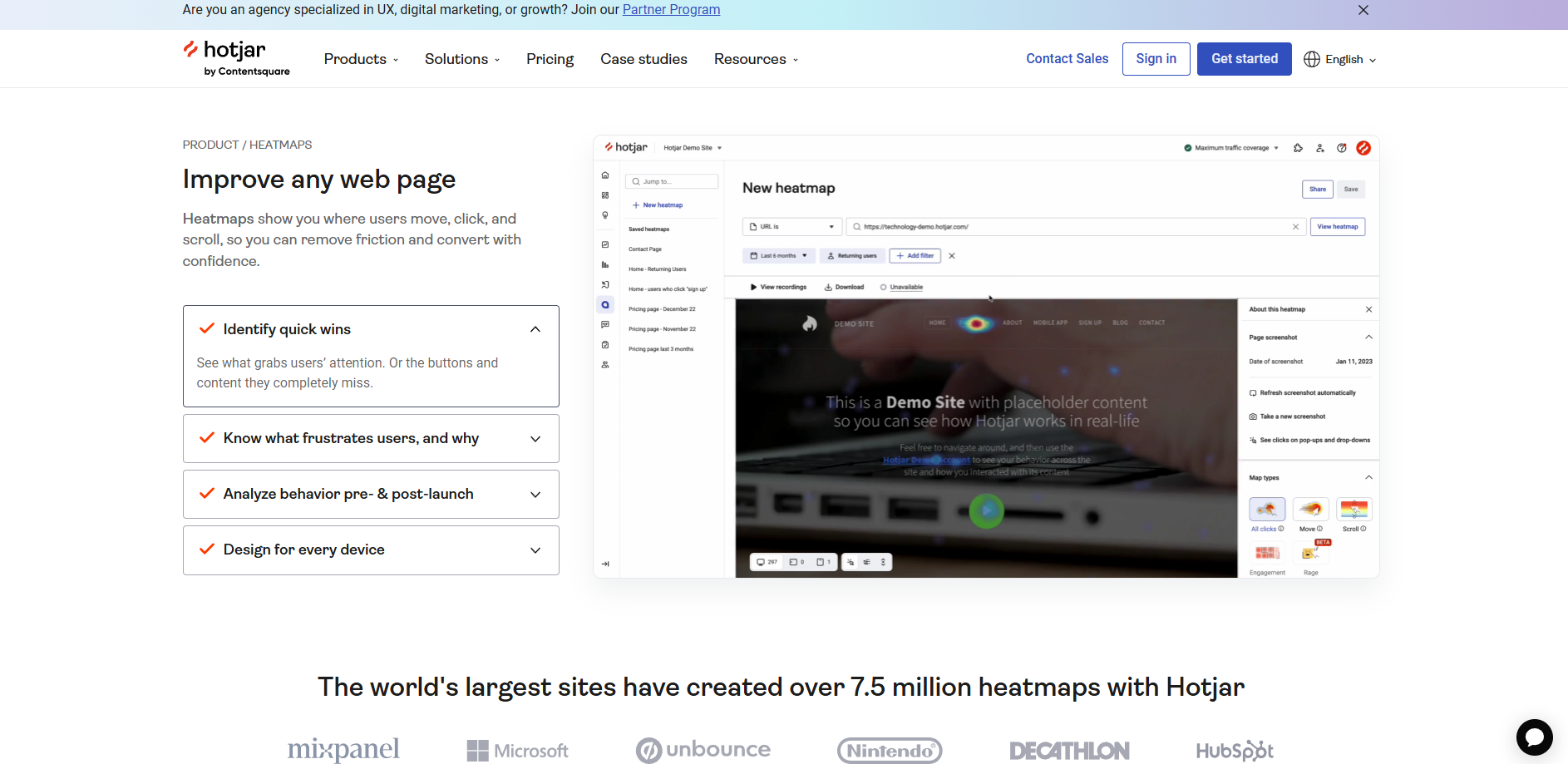Close the About this heatmap panel
The height and width of the screenshot is (764, 1568).
coord(1368,309)
